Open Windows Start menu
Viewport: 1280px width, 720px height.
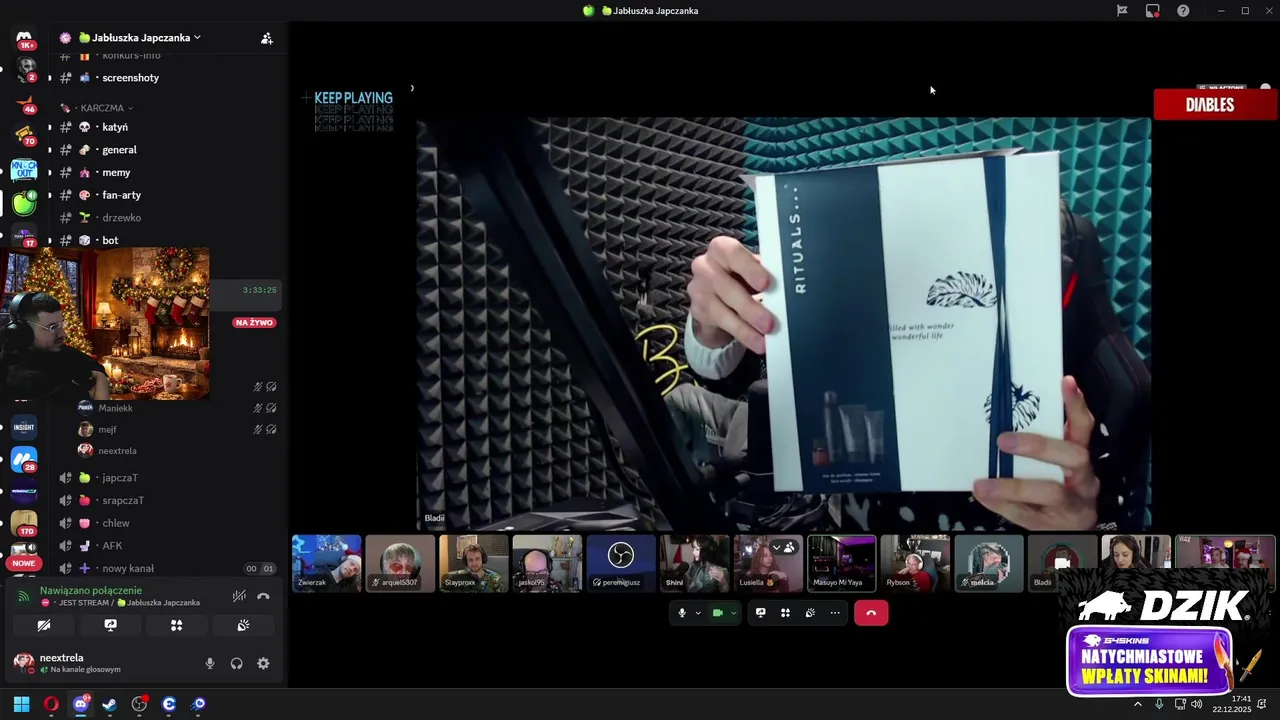tap(21, 704)
